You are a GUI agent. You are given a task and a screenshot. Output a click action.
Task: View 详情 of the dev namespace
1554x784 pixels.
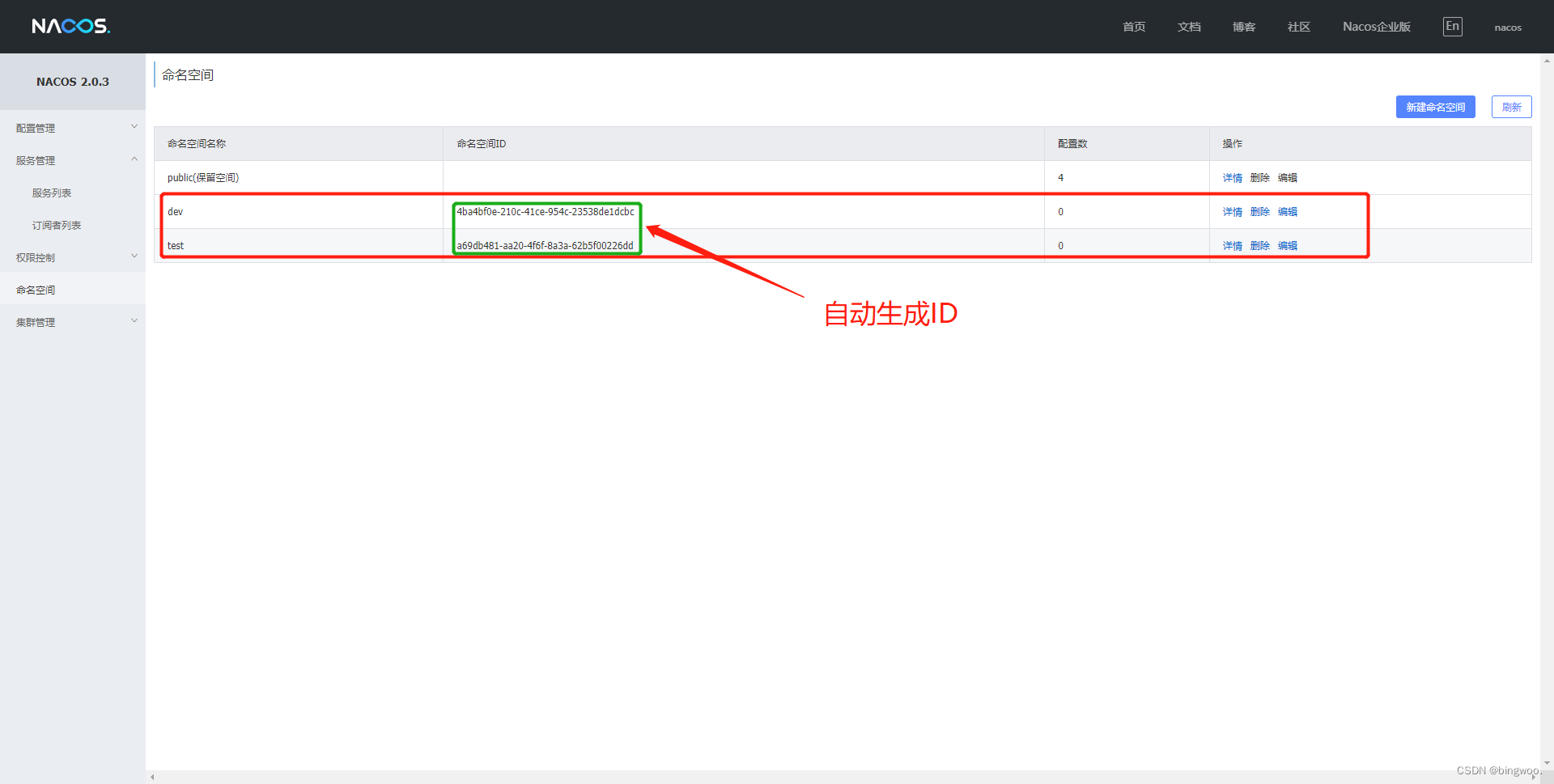tap(1233, 212)
